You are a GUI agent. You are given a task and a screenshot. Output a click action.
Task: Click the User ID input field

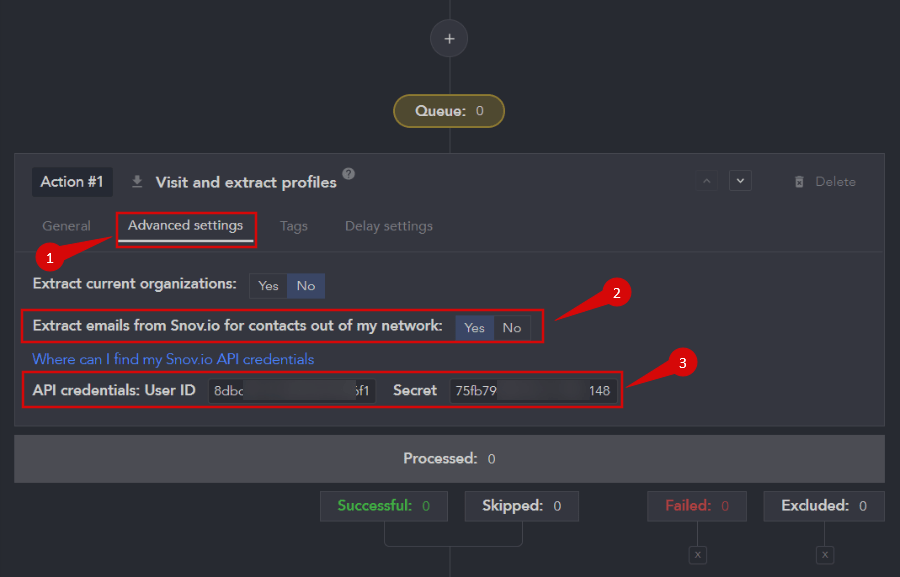[x=291, y=391]
